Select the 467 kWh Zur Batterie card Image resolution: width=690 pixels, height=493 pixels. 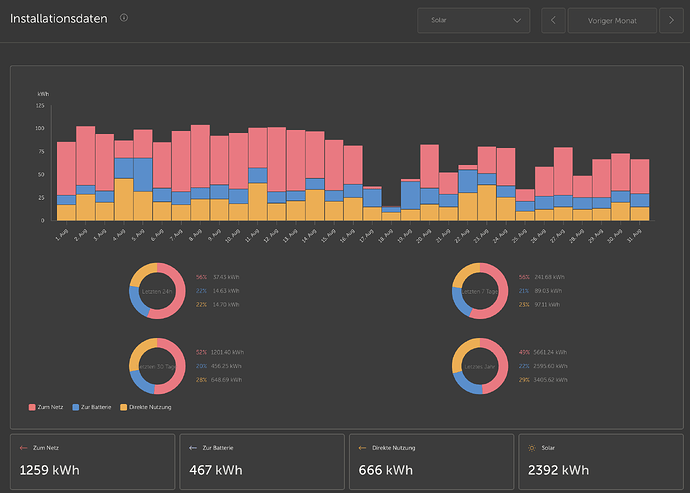(262, 462)
